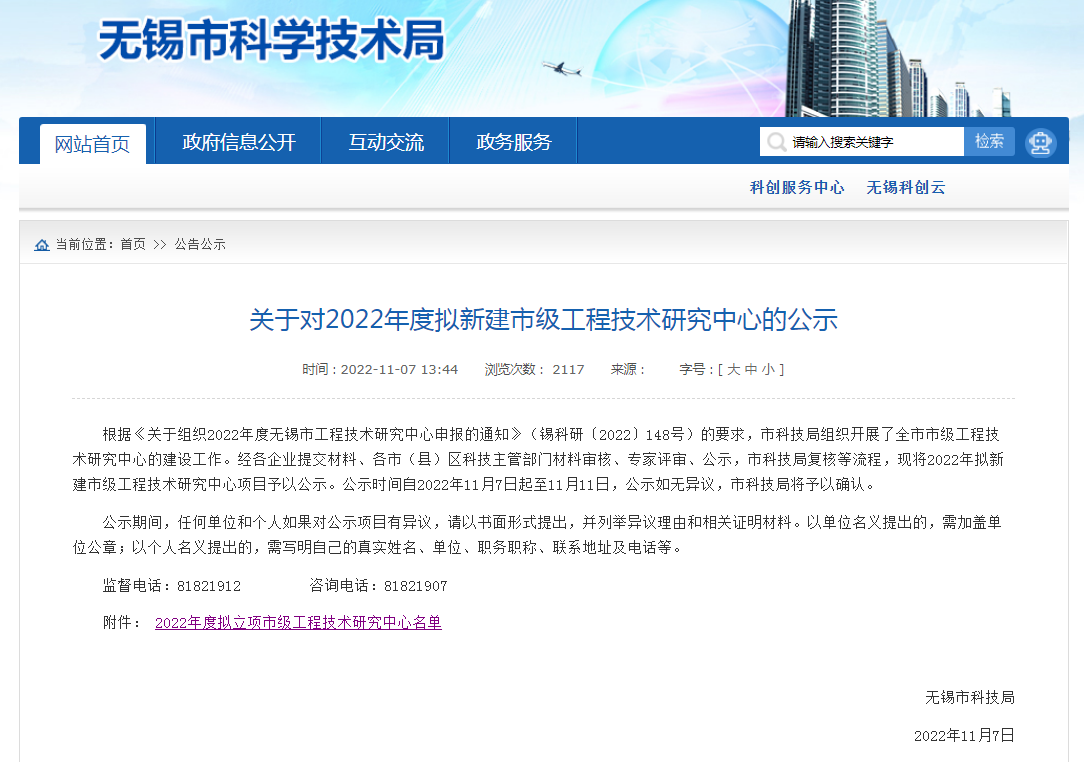Set font size to 小
This screenshot has height=762, width=1084.
(768, 369)
